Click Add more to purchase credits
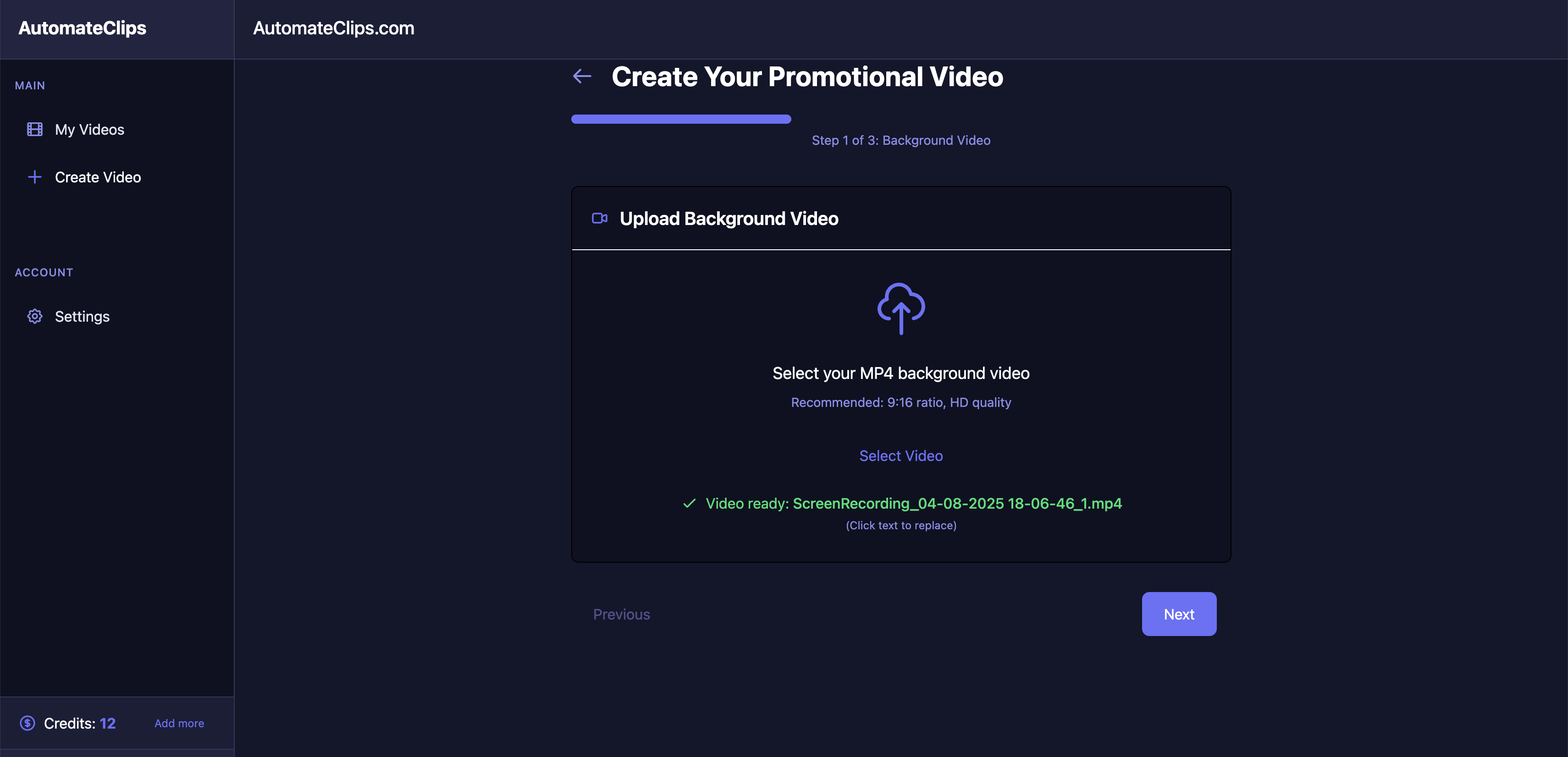This screenshot has height=757, width=1568. pos(178,723)
